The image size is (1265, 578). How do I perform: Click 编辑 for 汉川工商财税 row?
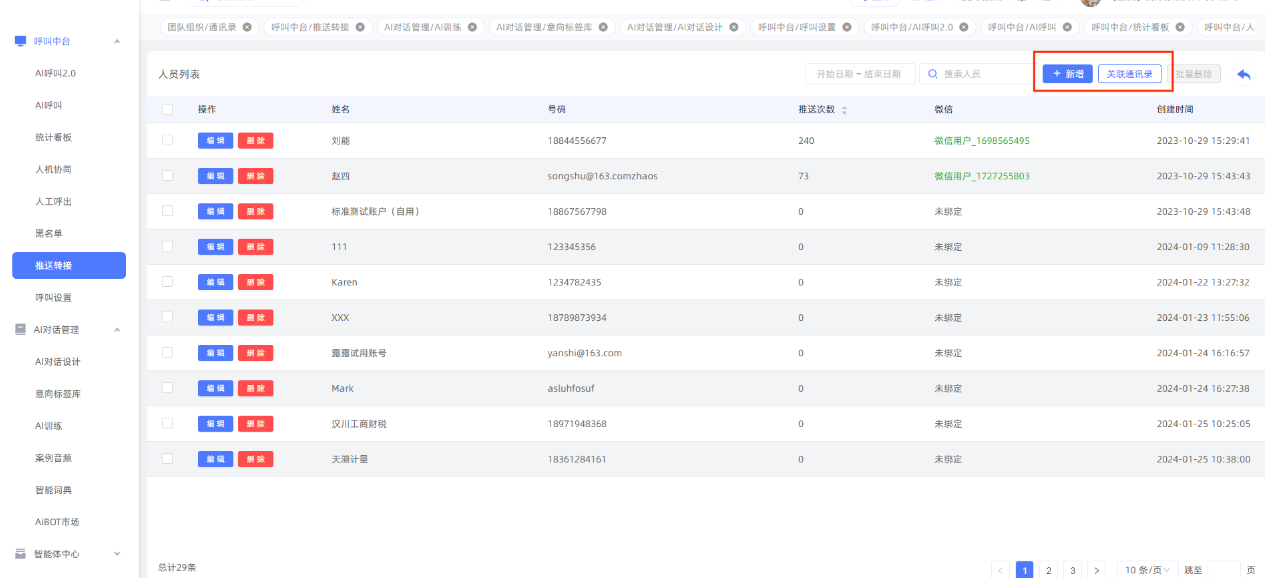click(215, 424)
